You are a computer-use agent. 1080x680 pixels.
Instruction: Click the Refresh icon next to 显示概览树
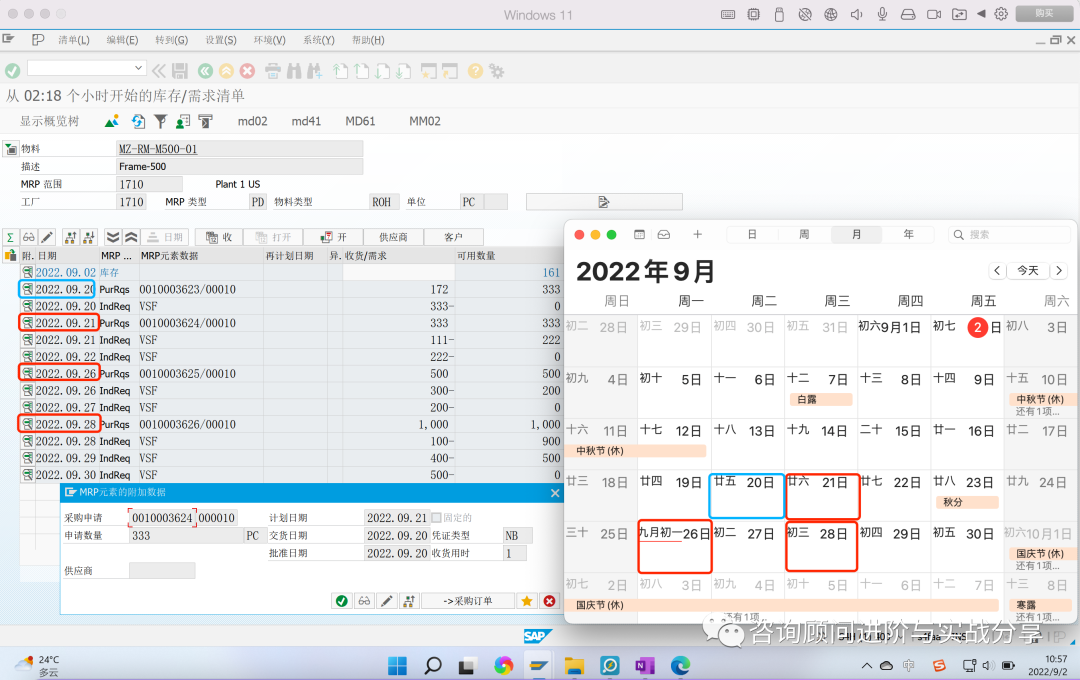point(138,121)
